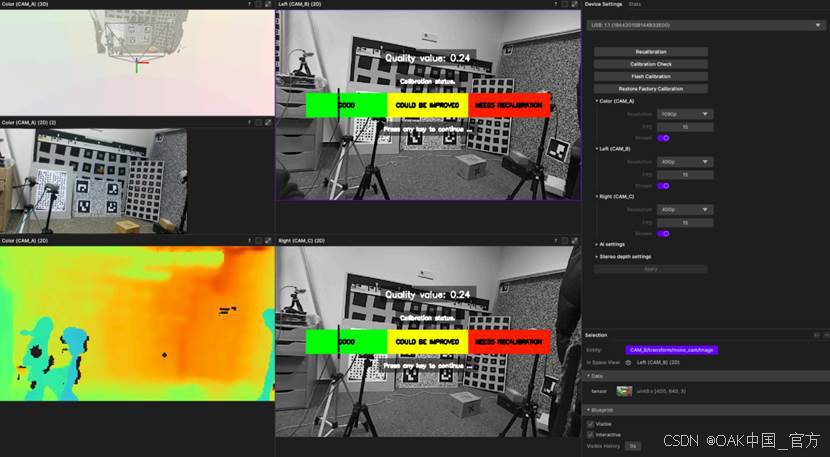Open help for Left (CAM_B) (2D) view

tap(556, 4)
